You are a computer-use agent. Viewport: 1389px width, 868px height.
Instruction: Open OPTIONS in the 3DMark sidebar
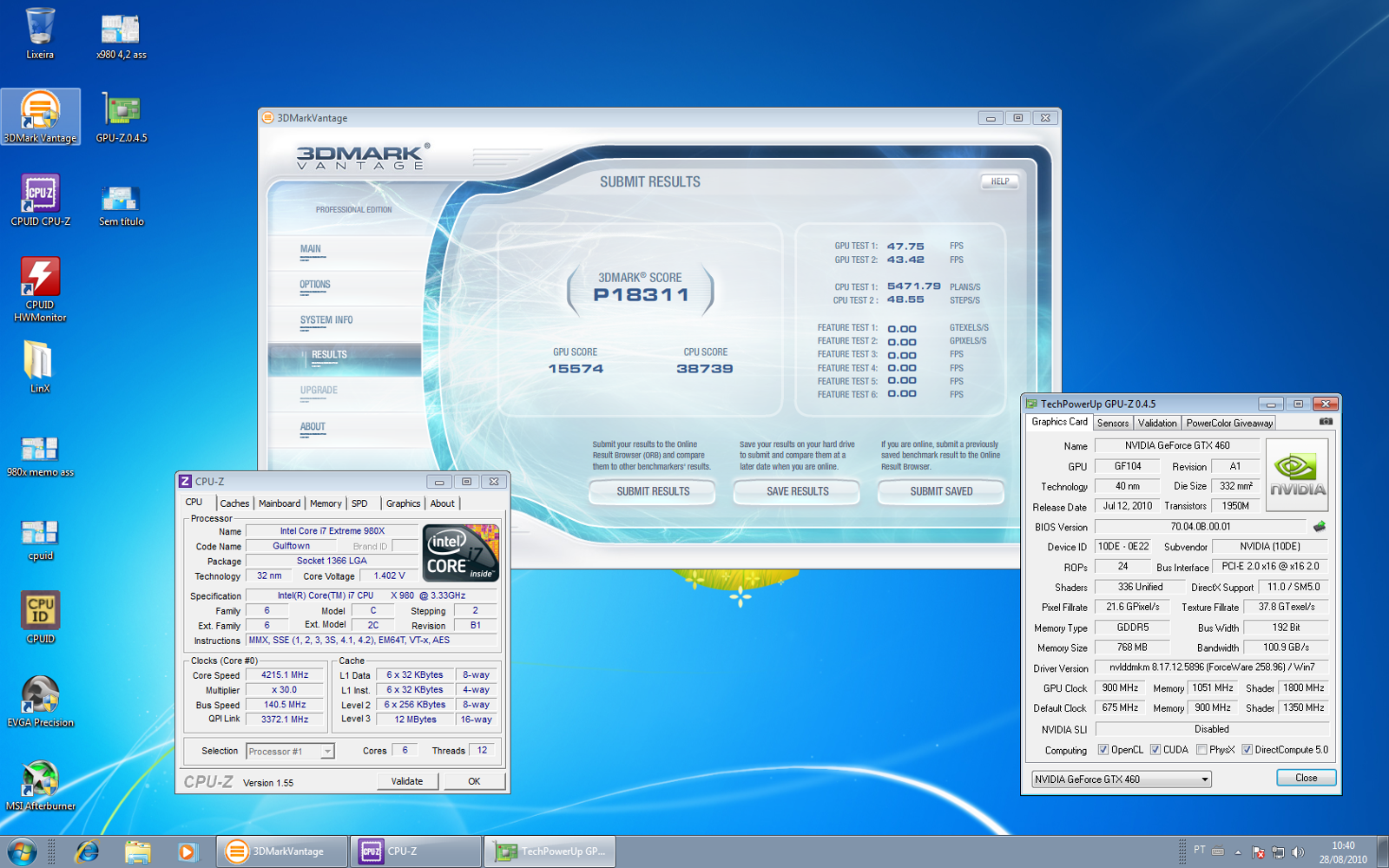(x=315, y=286)
